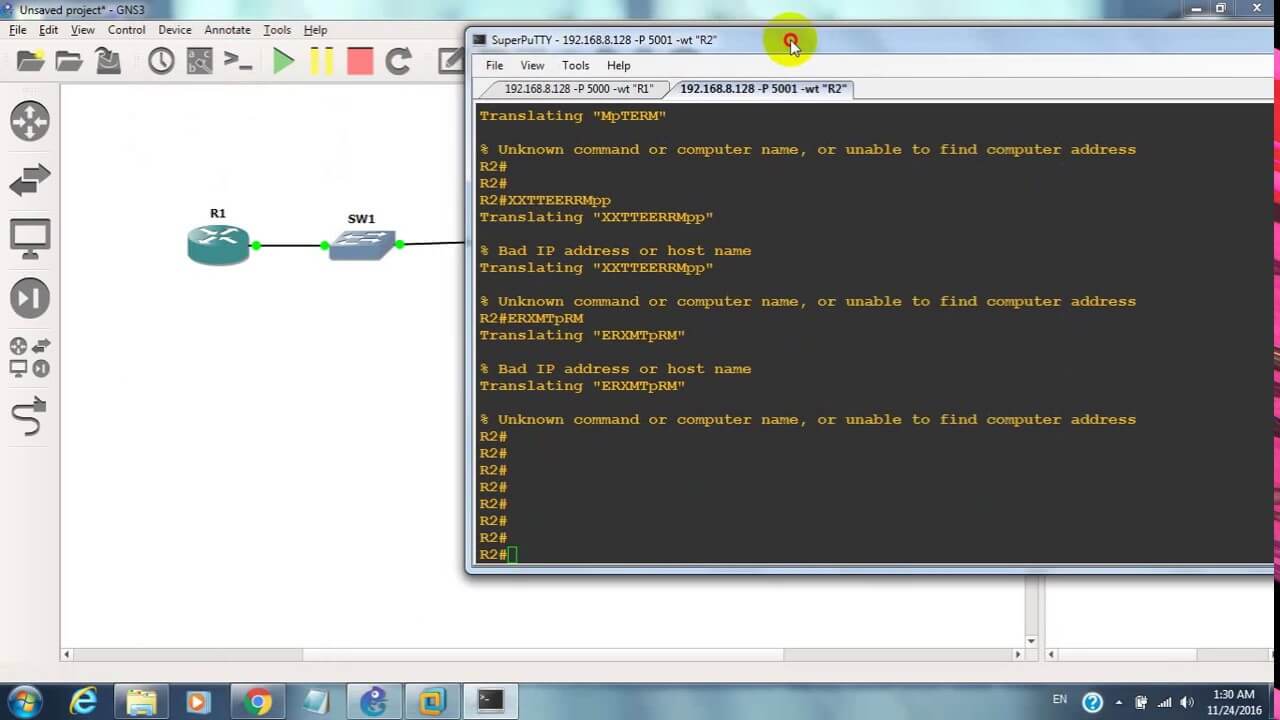
Task: Click the 'Translating "MpTERM"' terminal line
Action: tap(572, 116)
